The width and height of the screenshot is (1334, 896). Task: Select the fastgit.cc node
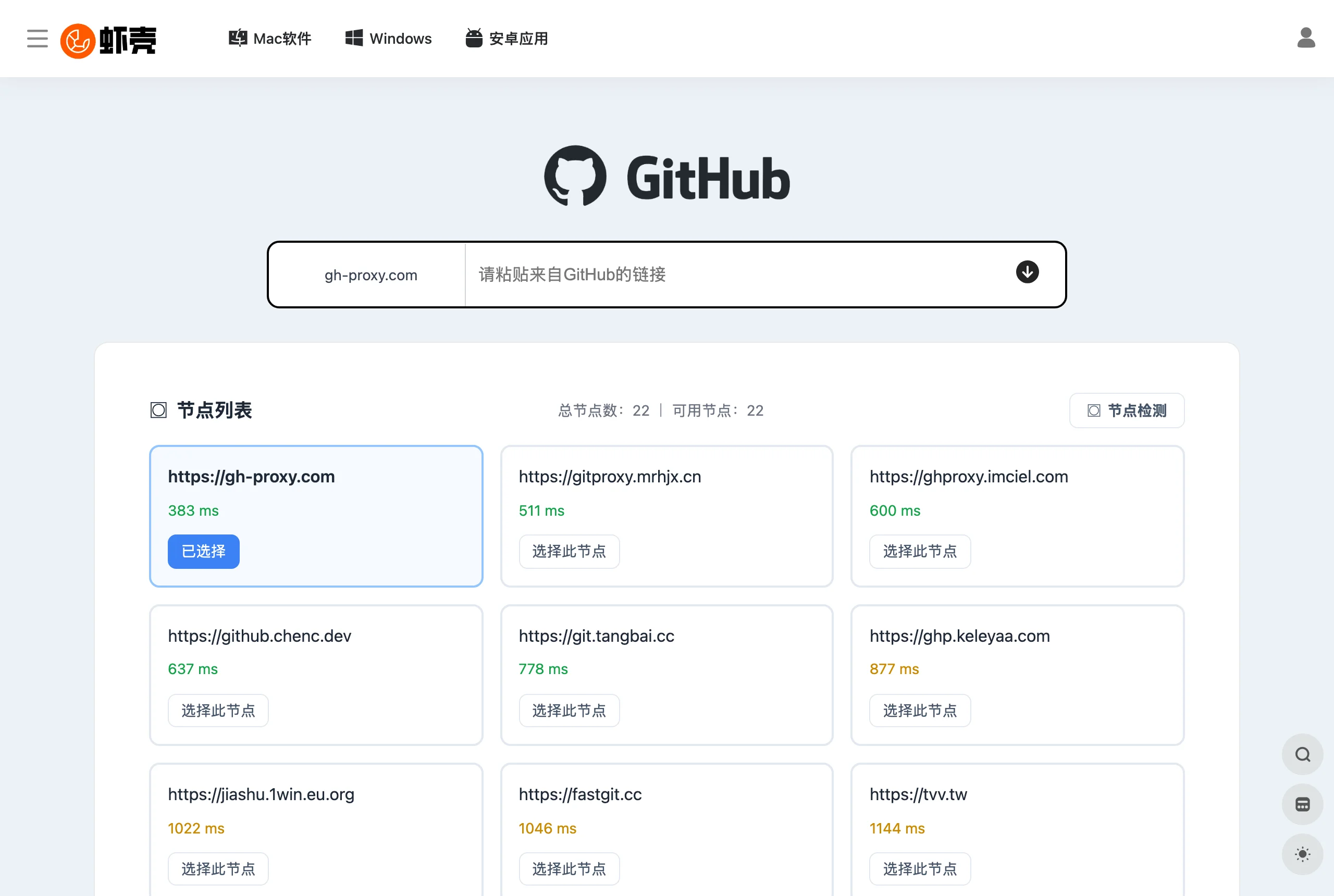[569, 868]
